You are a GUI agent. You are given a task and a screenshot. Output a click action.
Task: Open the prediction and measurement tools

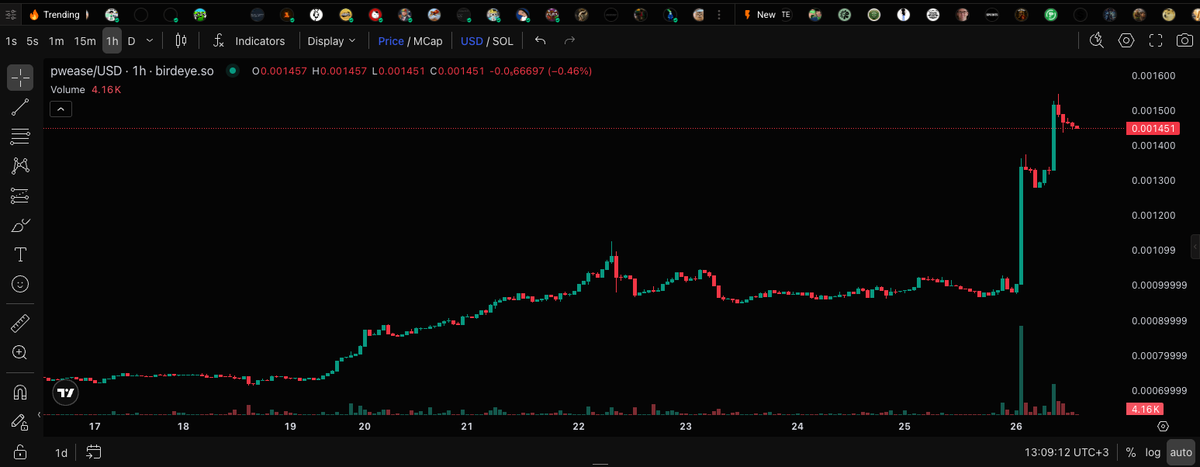click(x=19, y=195)
